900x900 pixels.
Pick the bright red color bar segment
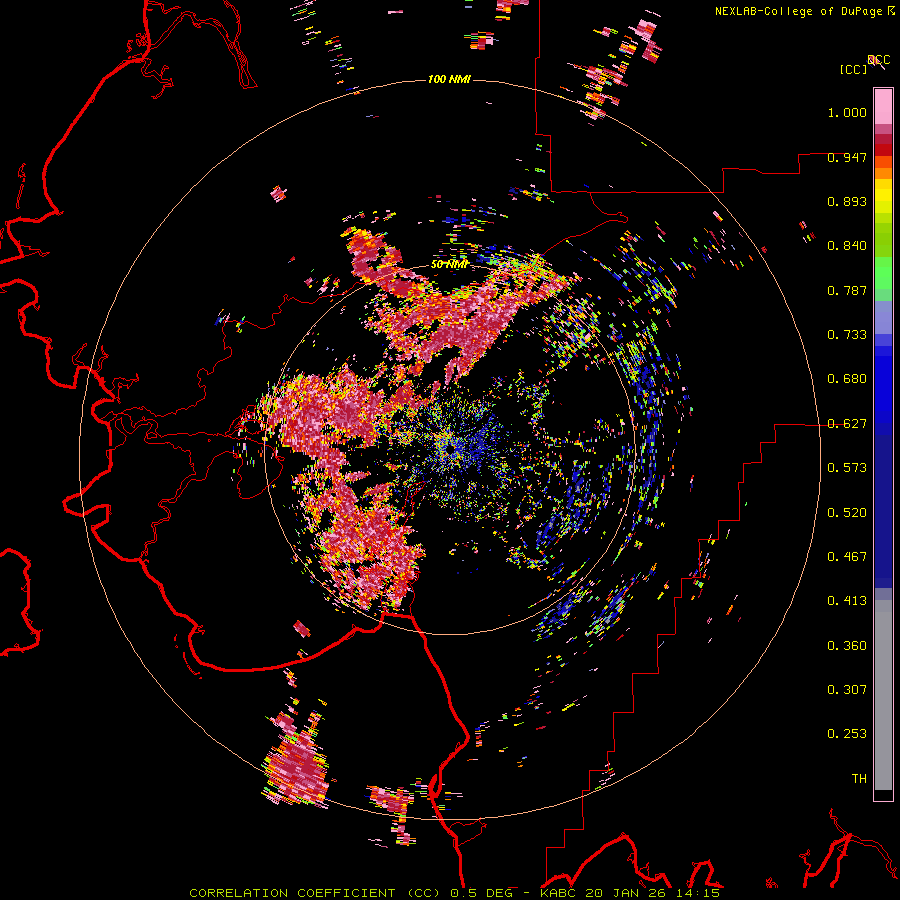pos(883,150)
